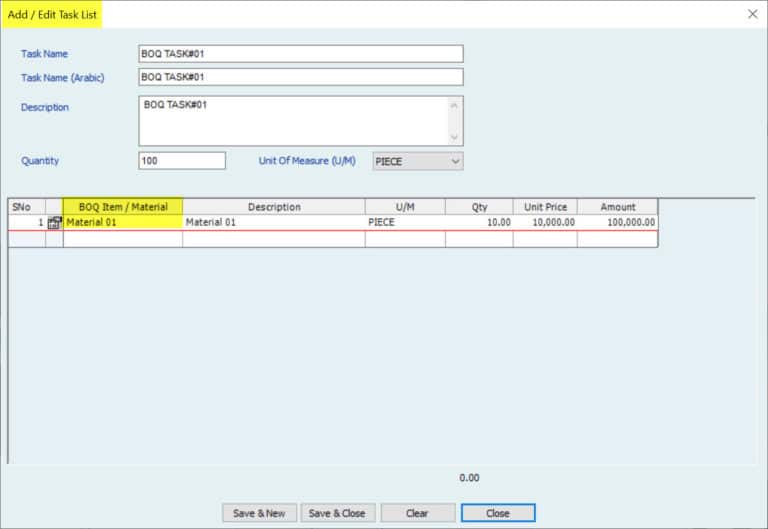
Task: Select the Quantity input box
Action: [182, 161]
